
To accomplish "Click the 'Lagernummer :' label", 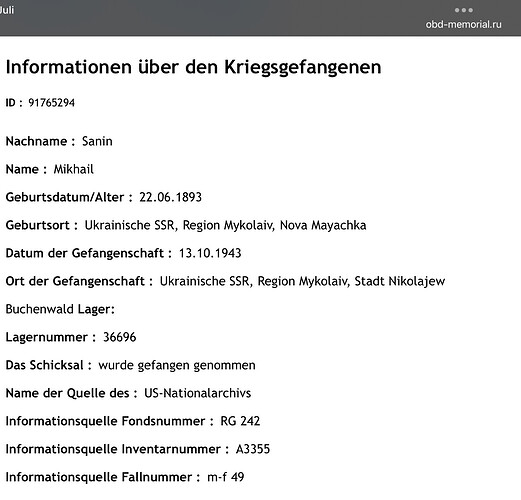I will (x=51, y=338).
